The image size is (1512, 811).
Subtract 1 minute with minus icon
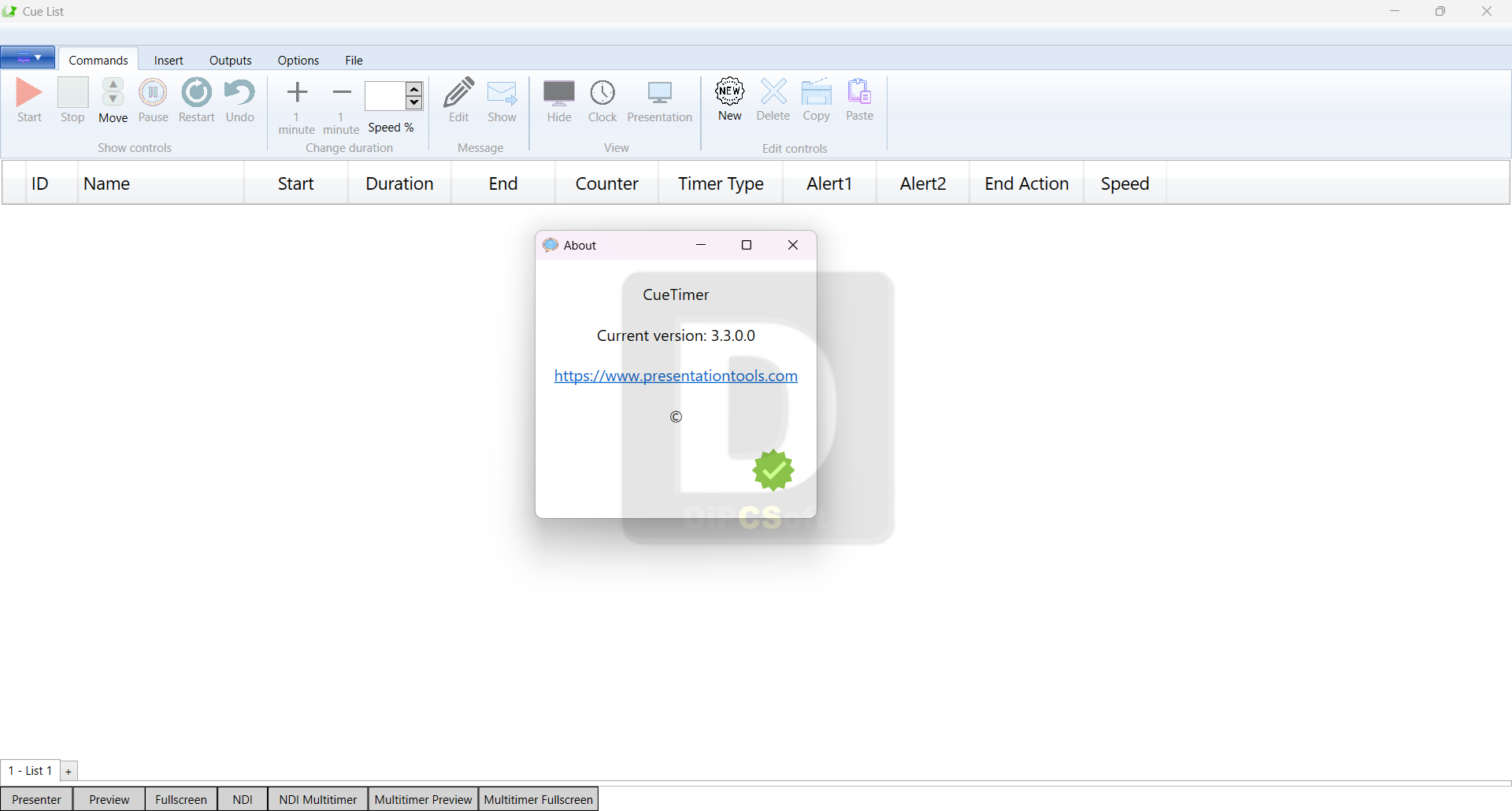tap(342, 92)
